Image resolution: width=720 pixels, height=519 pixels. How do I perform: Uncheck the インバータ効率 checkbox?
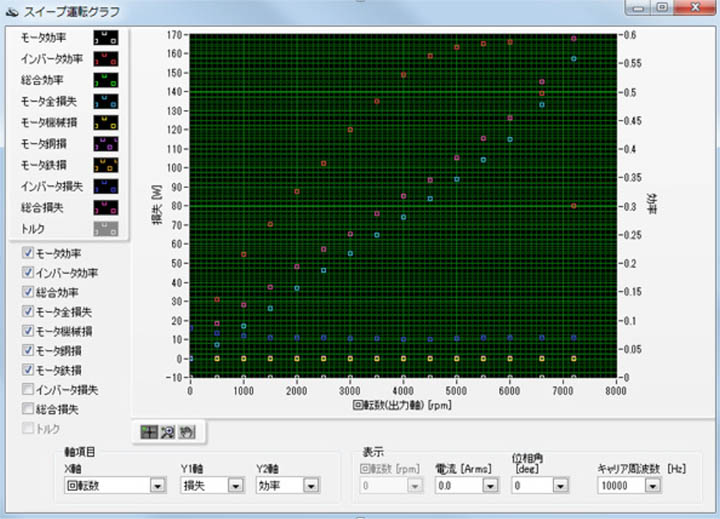[x=28, y=272]
